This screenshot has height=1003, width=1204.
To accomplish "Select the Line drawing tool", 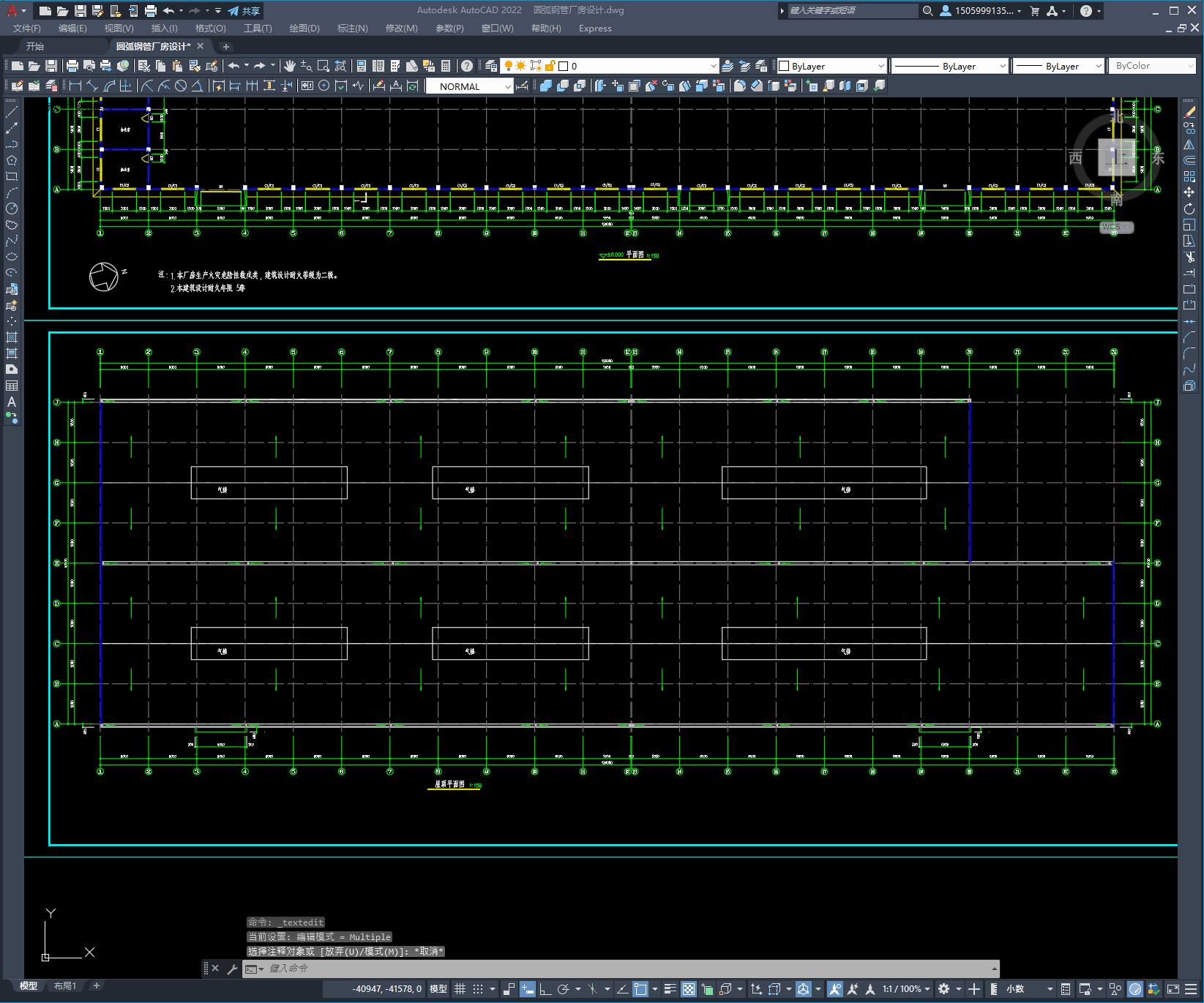I will click(x=12, y=112).
